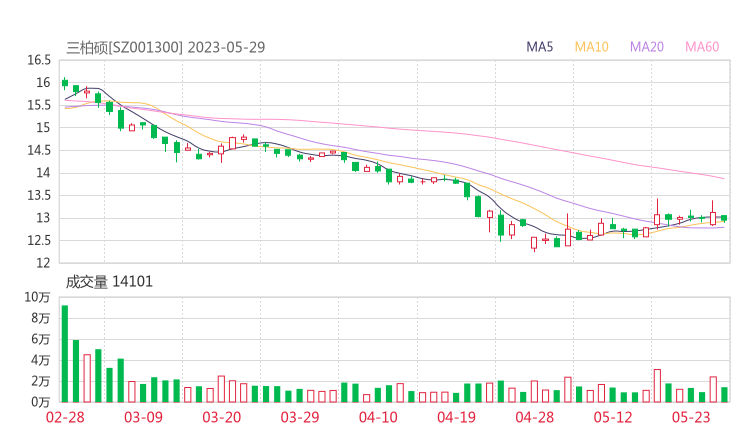Click the 成交量 14101 volume label
Image resolution: width=740 pixels, height=440 pixels.
click(x=109, y=282)
